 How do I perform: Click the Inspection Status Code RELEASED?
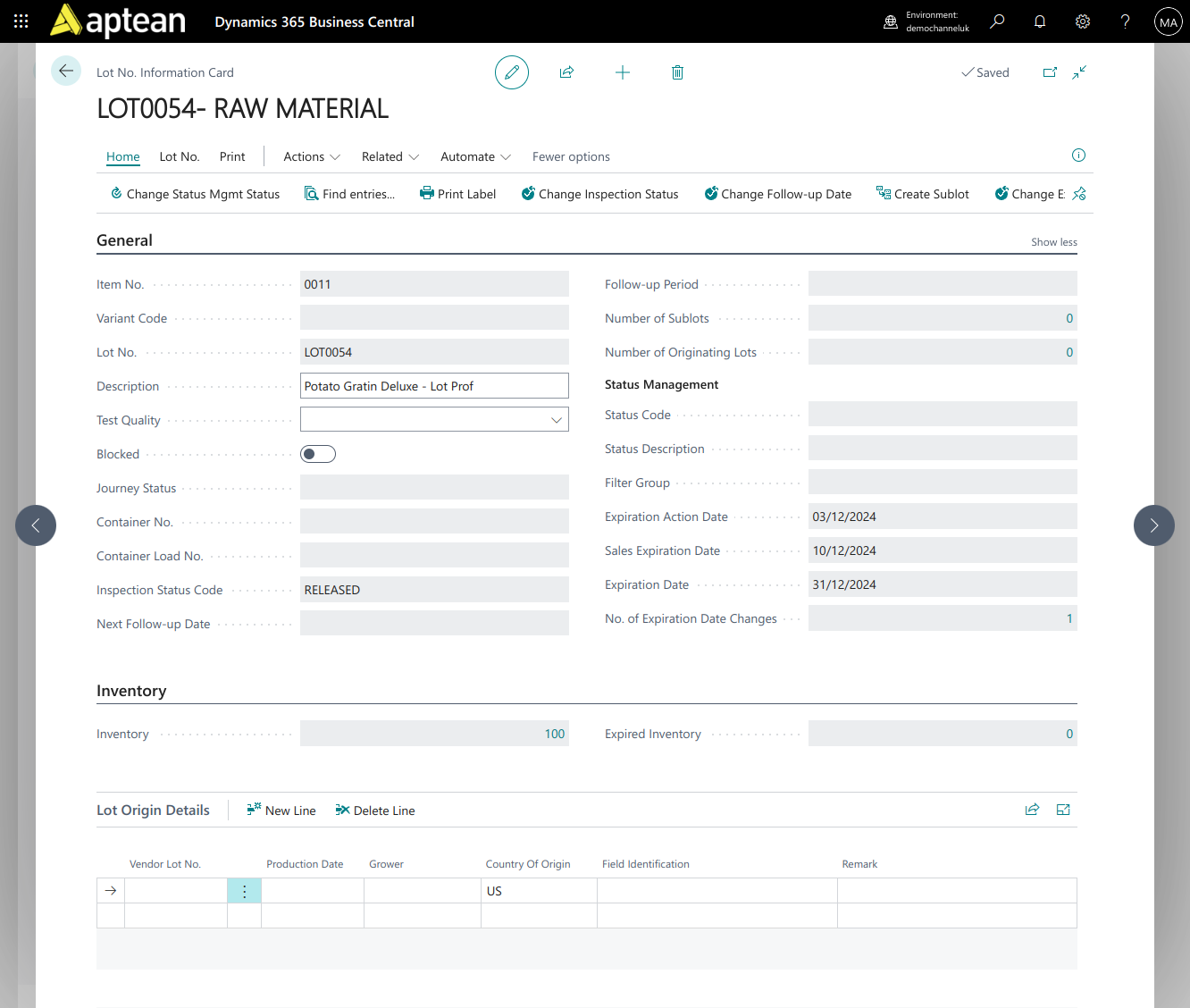coord(434,590)
